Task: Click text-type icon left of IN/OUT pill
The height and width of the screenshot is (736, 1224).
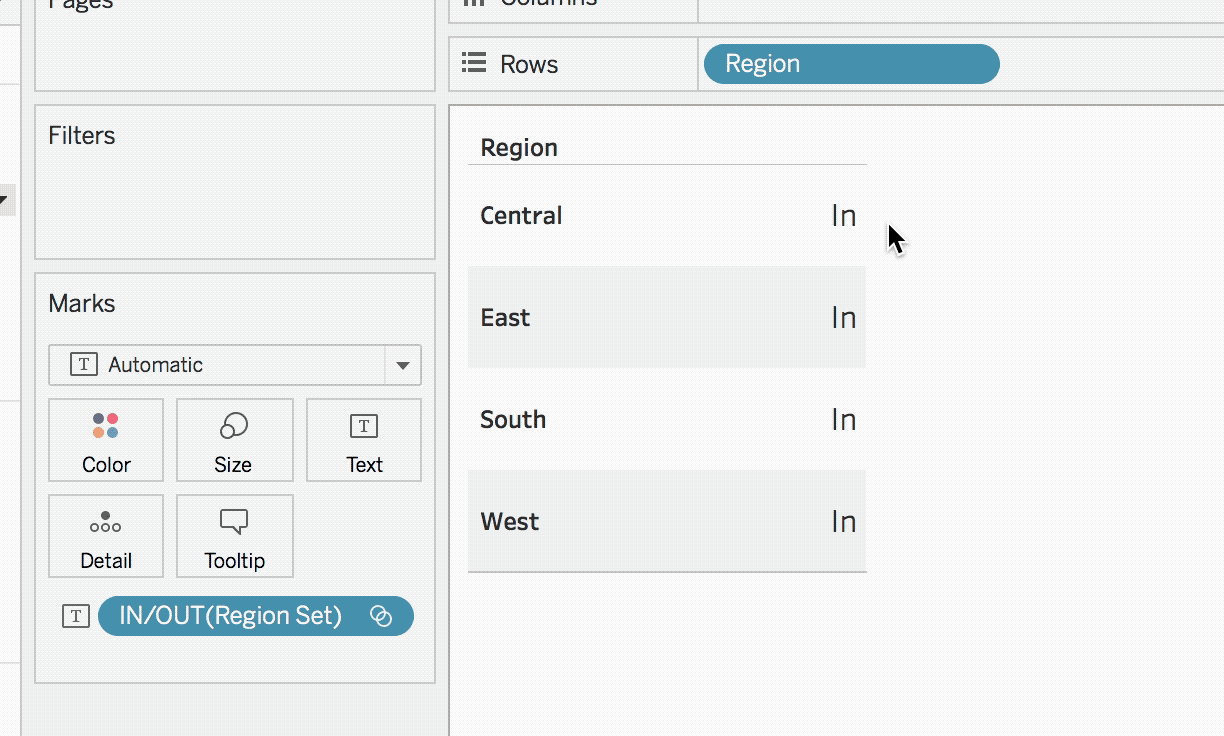Action: [76, 616]
